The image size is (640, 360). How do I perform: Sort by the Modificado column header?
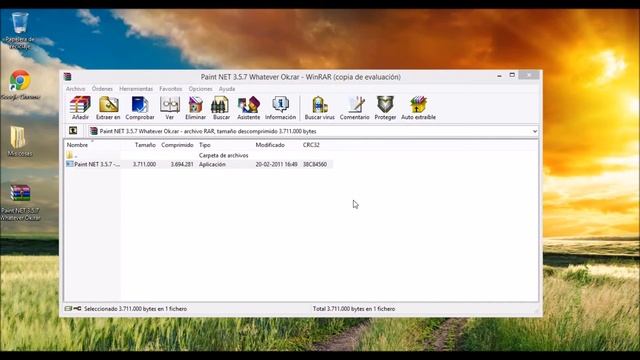pyautogui.click(x=276, y=145)
